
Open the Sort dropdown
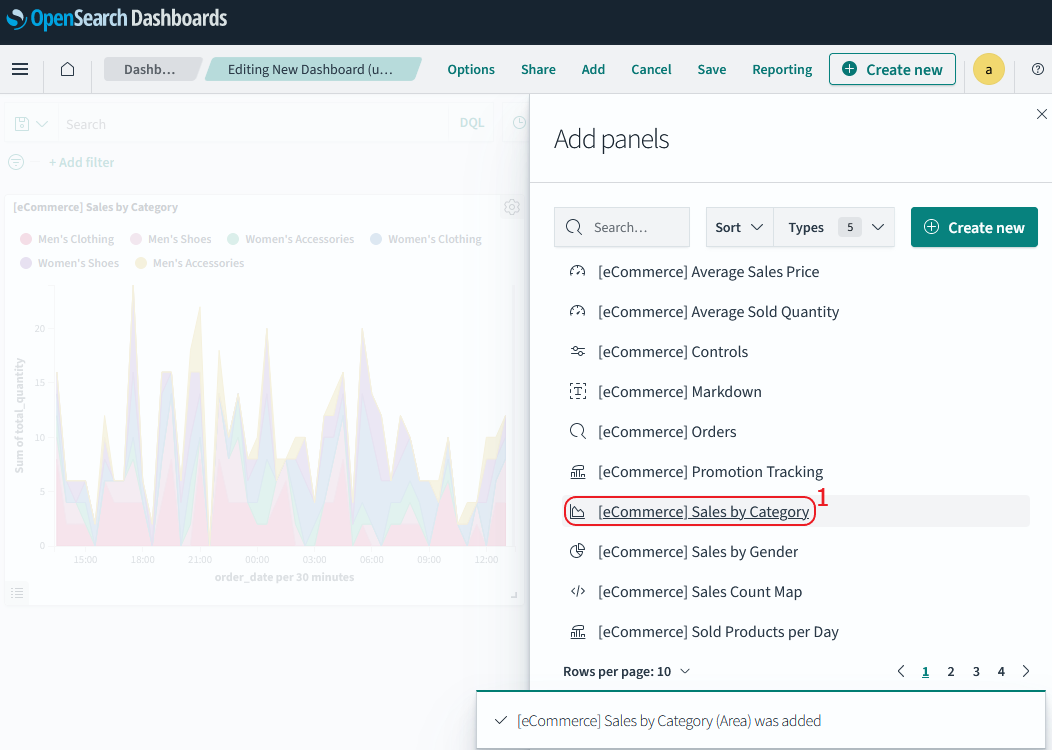coord(739,227)
